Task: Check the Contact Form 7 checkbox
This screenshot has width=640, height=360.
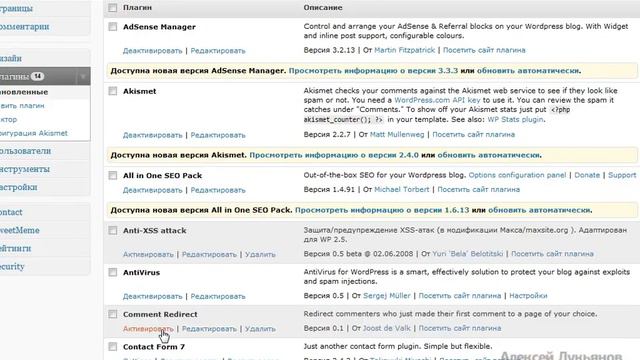Action: [x=113, y=347]
